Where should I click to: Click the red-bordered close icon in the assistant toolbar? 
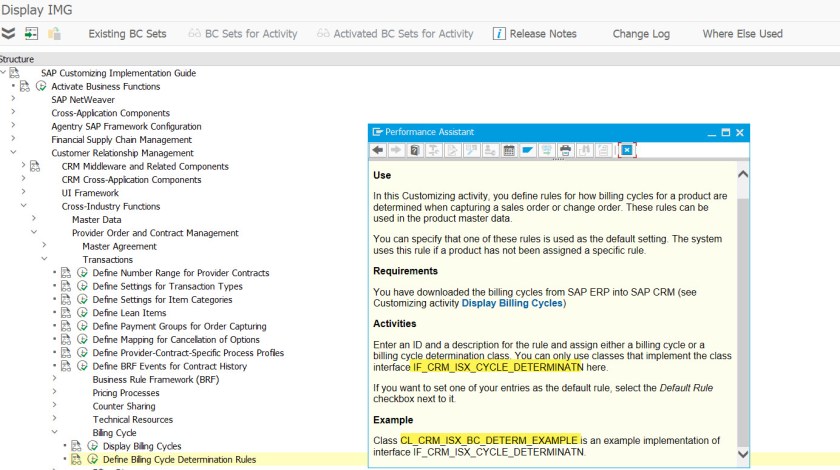pyautogui.click(x=627, y=150)
